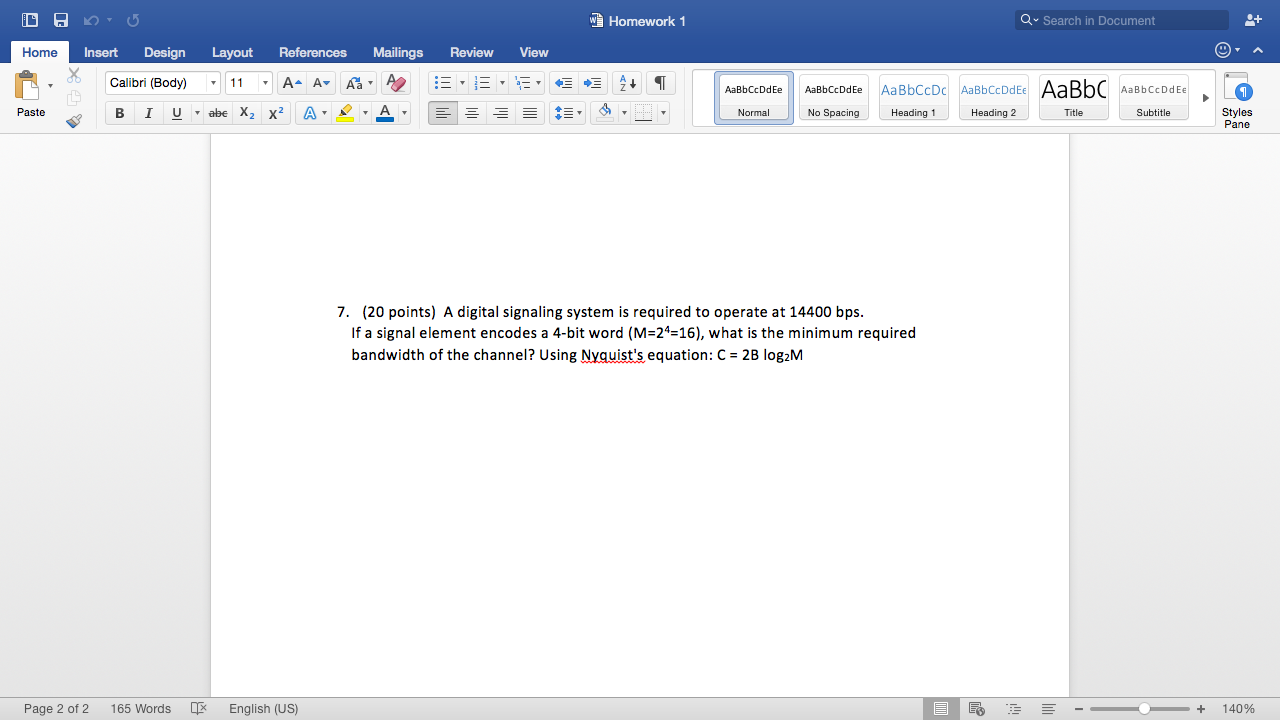This screenshot has height=720, width=1280.
Task: Click the Save icon in title bar
Action: coord(61,20)
